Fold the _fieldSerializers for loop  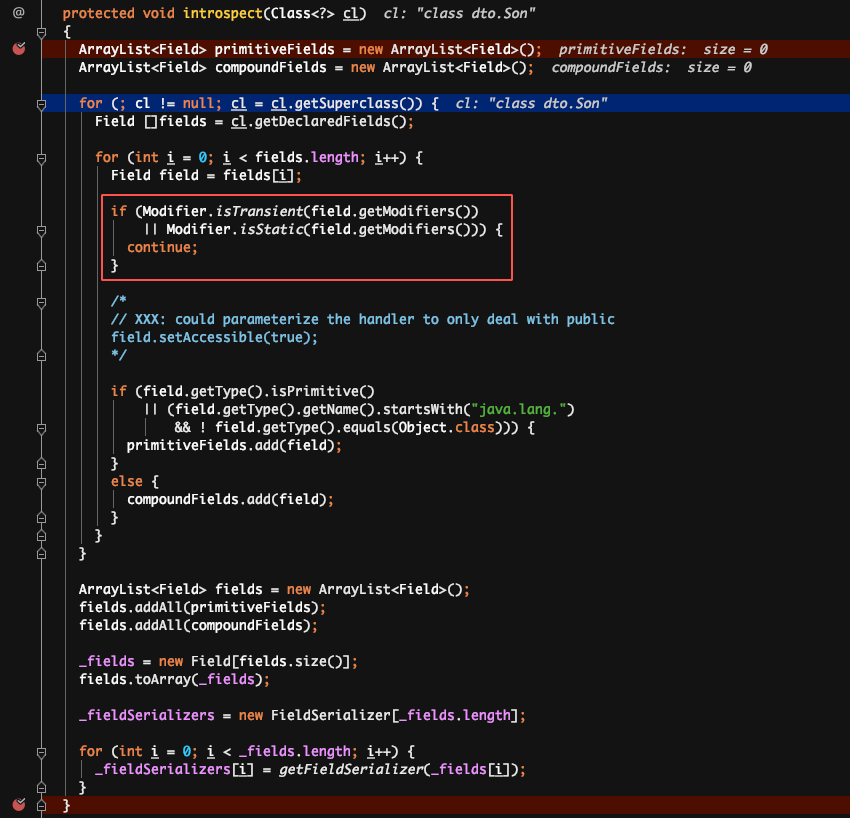click(x=41, y=751)
